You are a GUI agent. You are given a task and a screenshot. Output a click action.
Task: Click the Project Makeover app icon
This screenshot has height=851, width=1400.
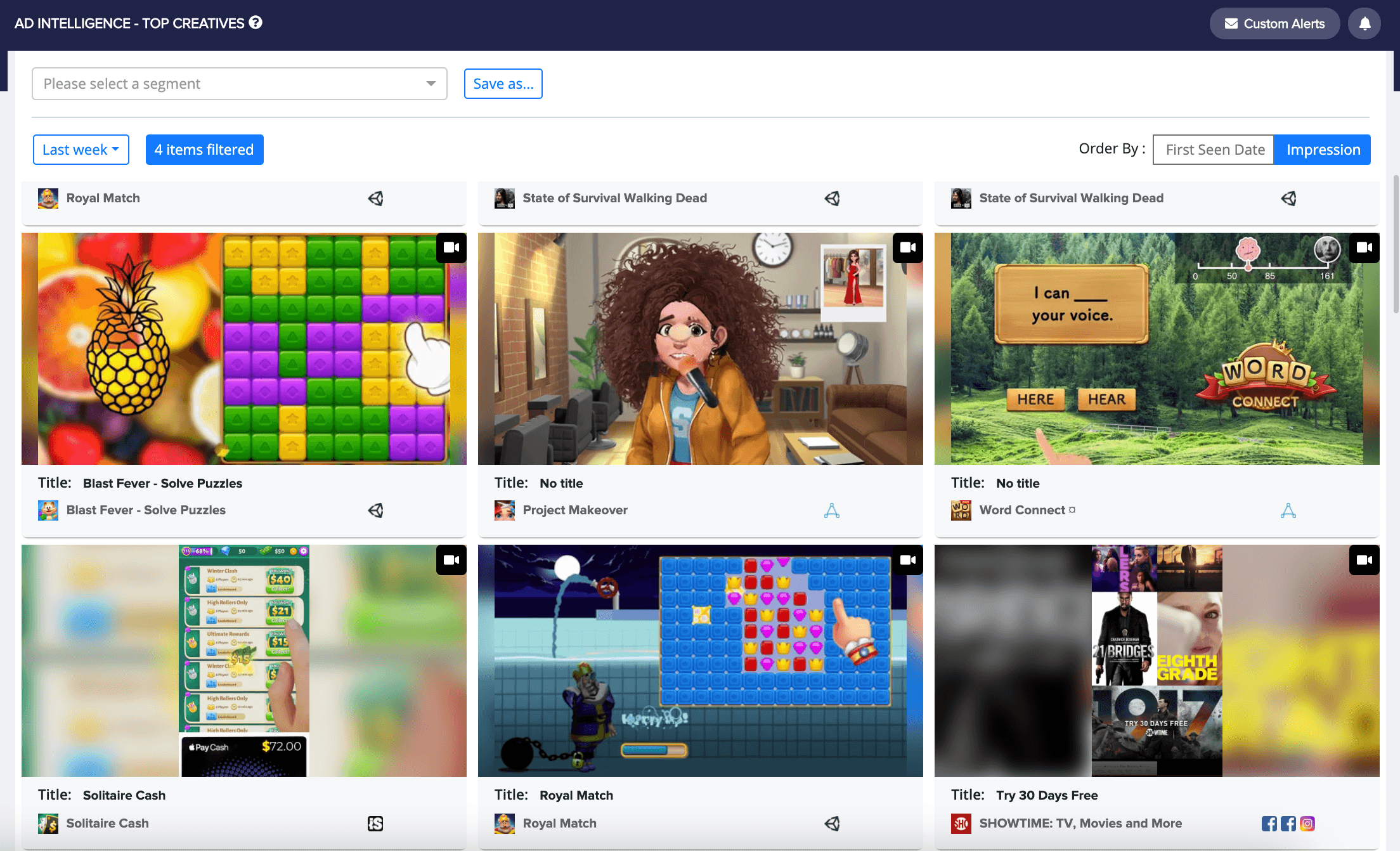coord(505,510)
